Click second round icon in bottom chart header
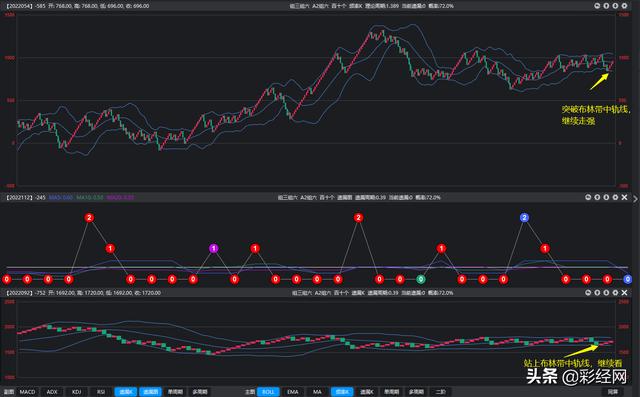Screen dimensions: 640x397 597,293
